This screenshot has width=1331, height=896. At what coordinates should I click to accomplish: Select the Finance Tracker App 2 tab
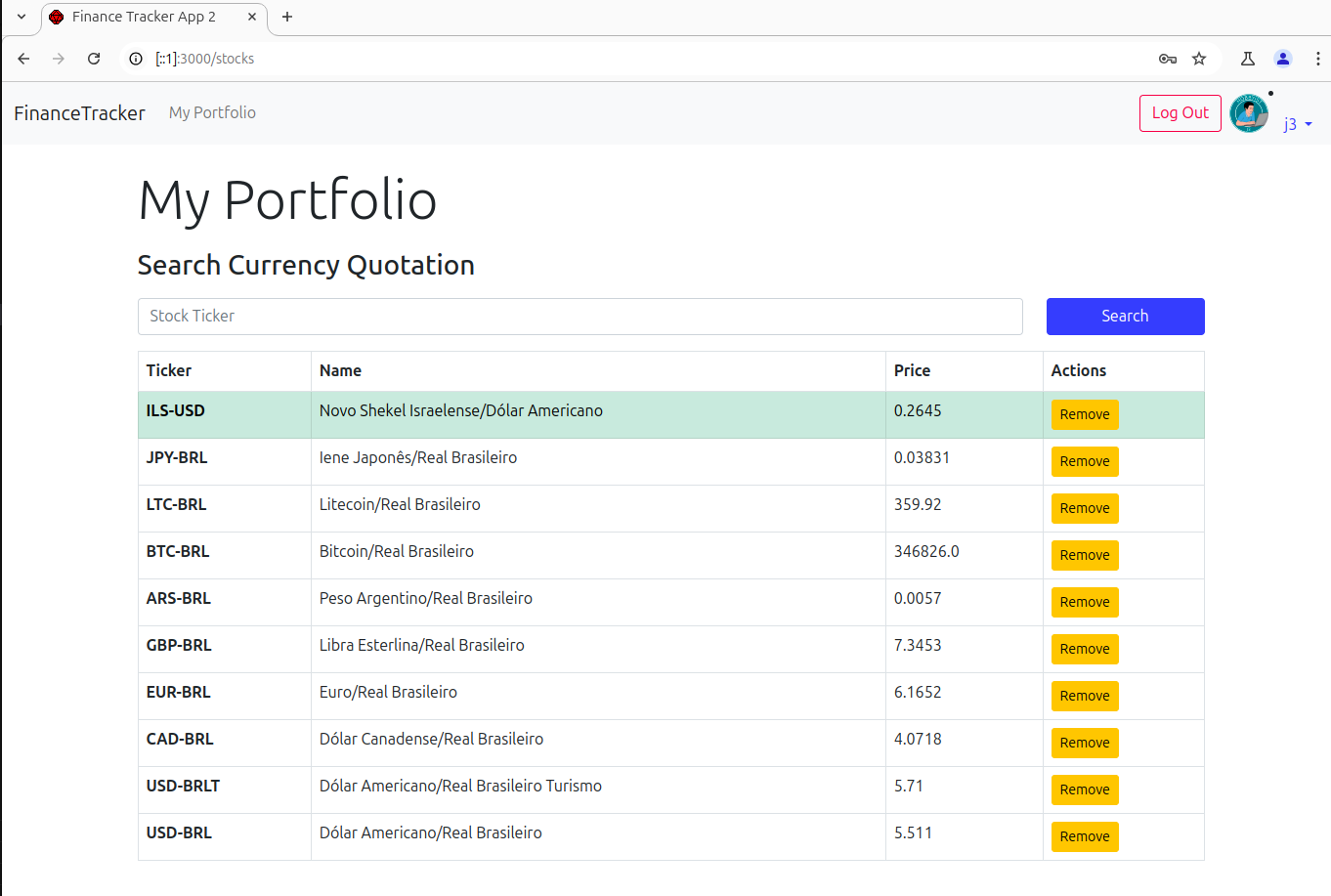(x=154, y=17)
